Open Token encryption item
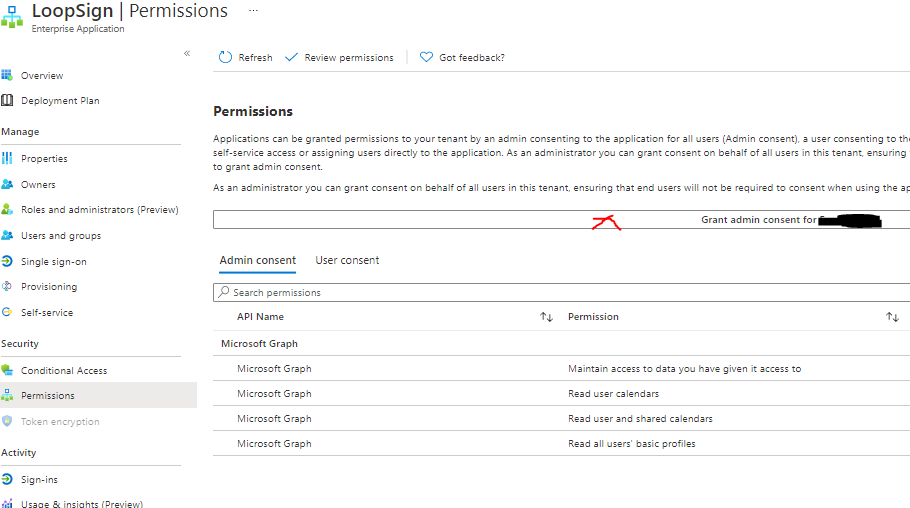 point(60,421)
